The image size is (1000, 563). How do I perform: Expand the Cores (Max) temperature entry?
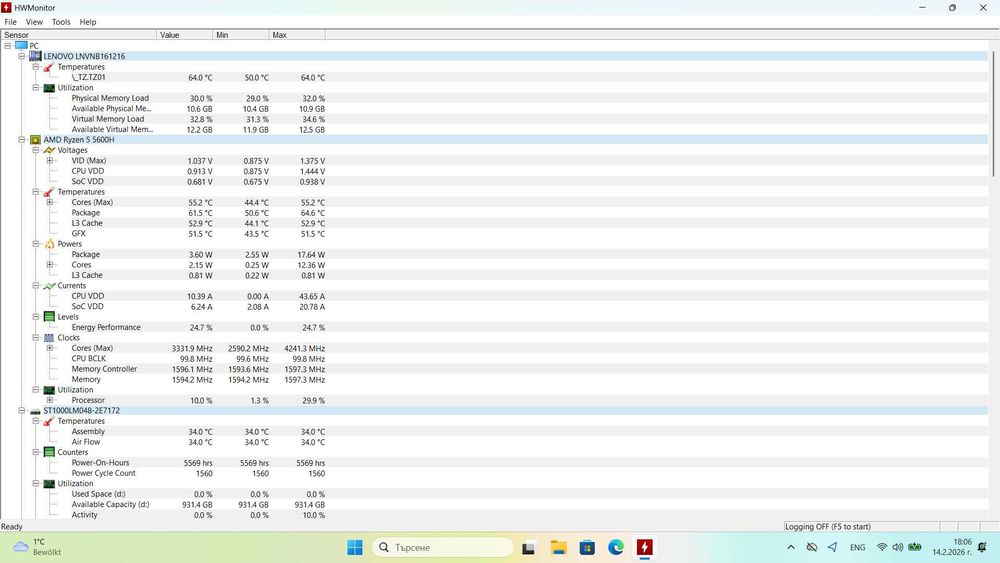click(x=50, y=202)
